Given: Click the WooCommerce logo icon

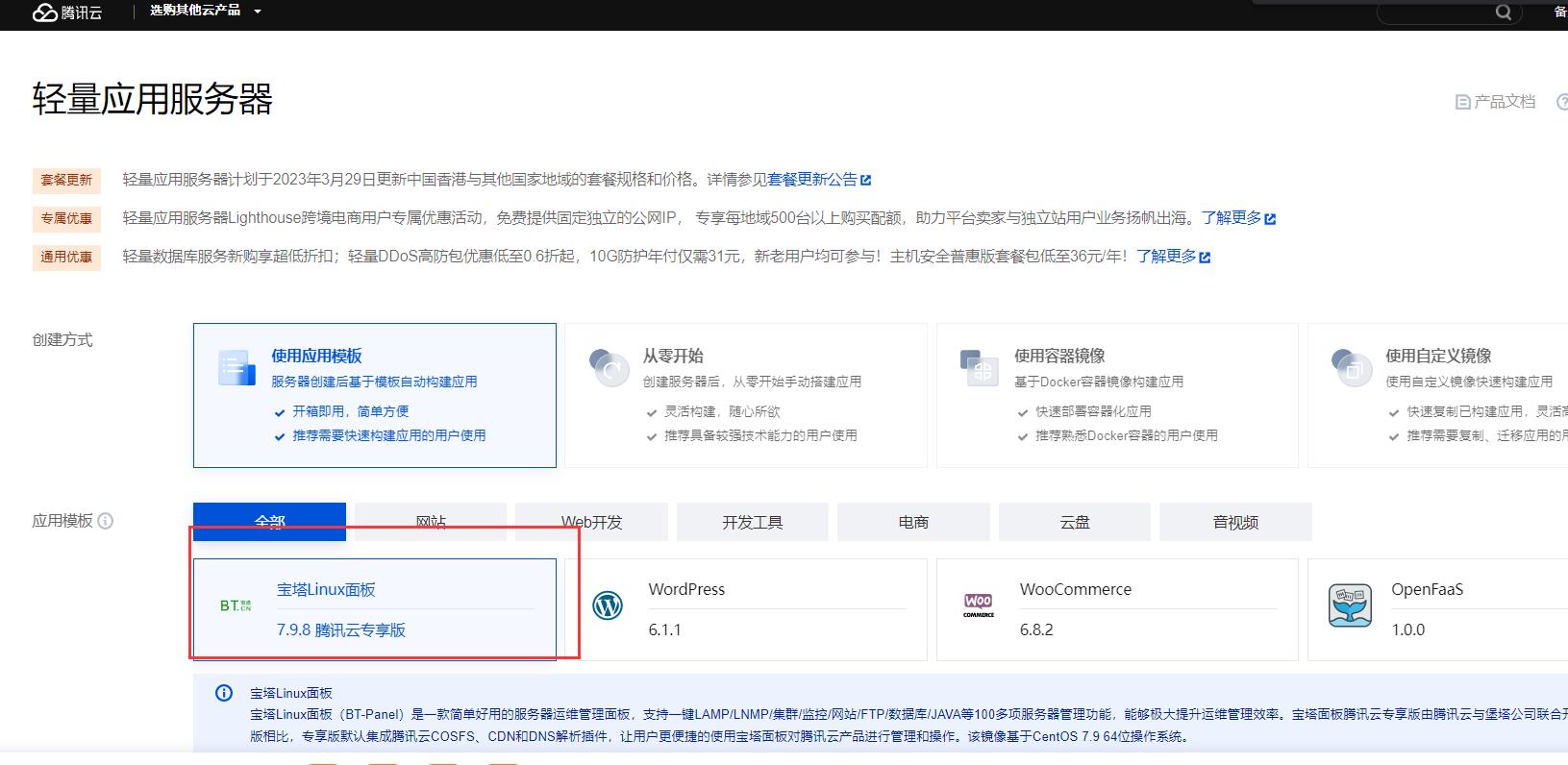Looking at the screenshot, I should click(979, 605).
